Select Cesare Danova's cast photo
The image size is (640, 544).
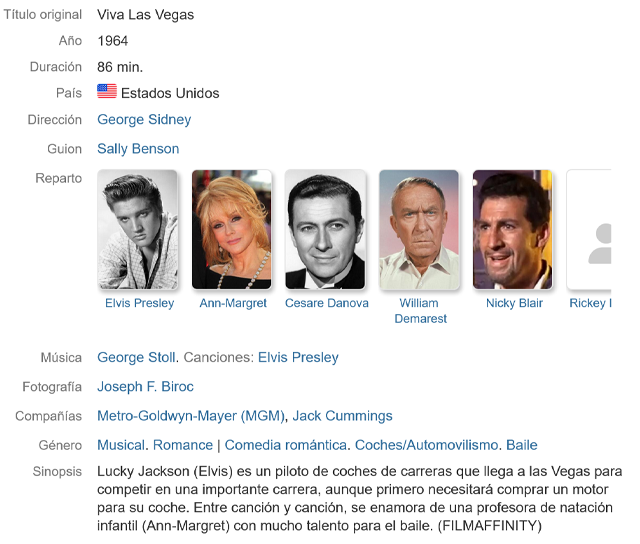click(325, 229)
